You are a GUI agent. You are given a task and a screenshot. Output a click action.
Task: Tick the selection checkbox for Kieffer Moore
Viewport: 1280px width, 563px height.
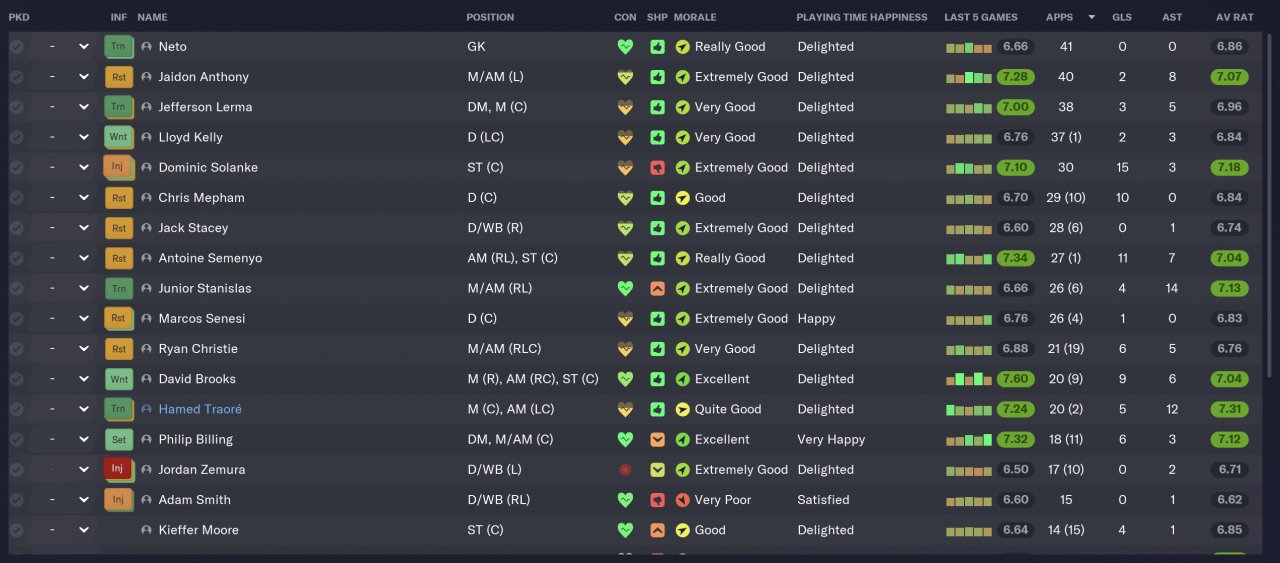tap(17, 530)
